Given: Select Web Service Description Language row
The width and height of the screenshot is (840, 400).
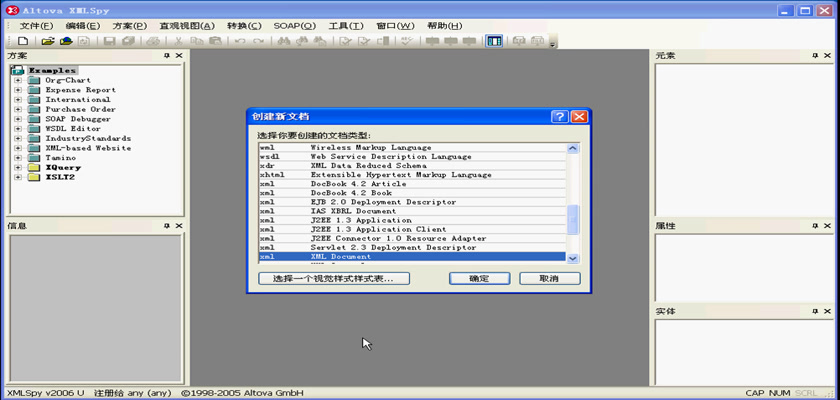Looking at the screenshot, I should 412,156.
